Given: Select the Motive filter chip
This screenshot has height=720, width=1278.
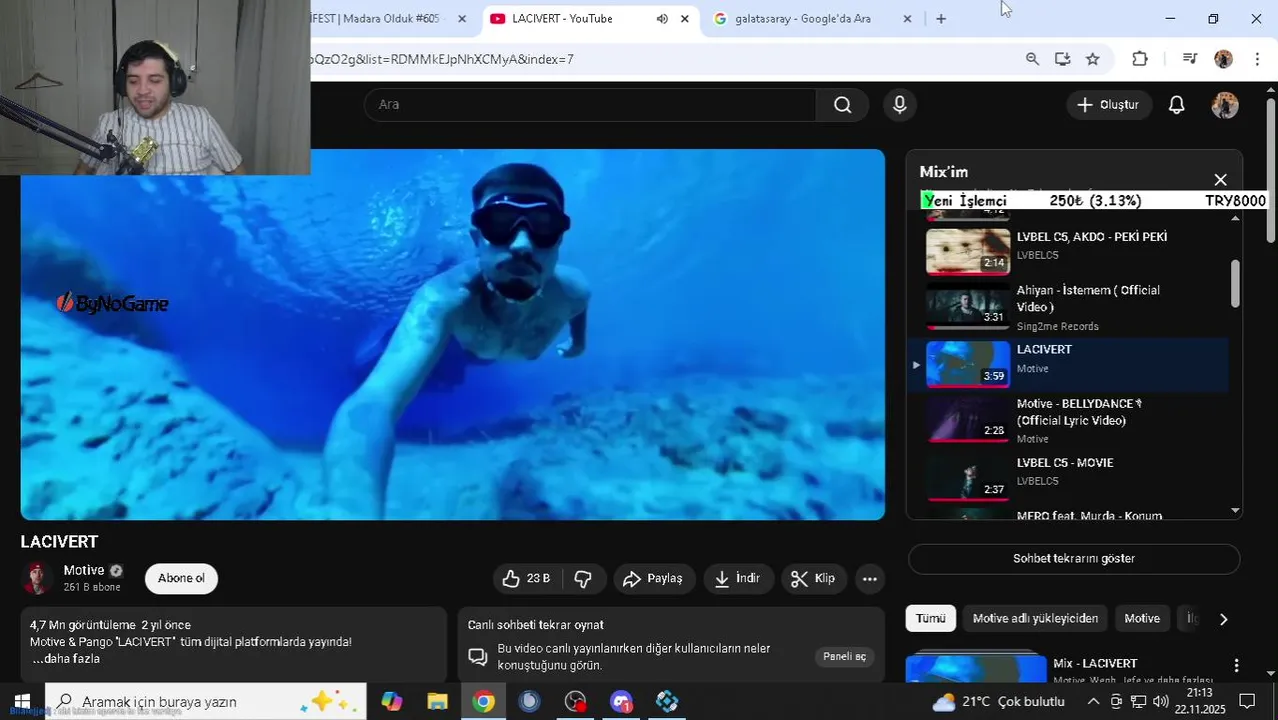Looking at the screenshot, I should [x=1141, y=619].
